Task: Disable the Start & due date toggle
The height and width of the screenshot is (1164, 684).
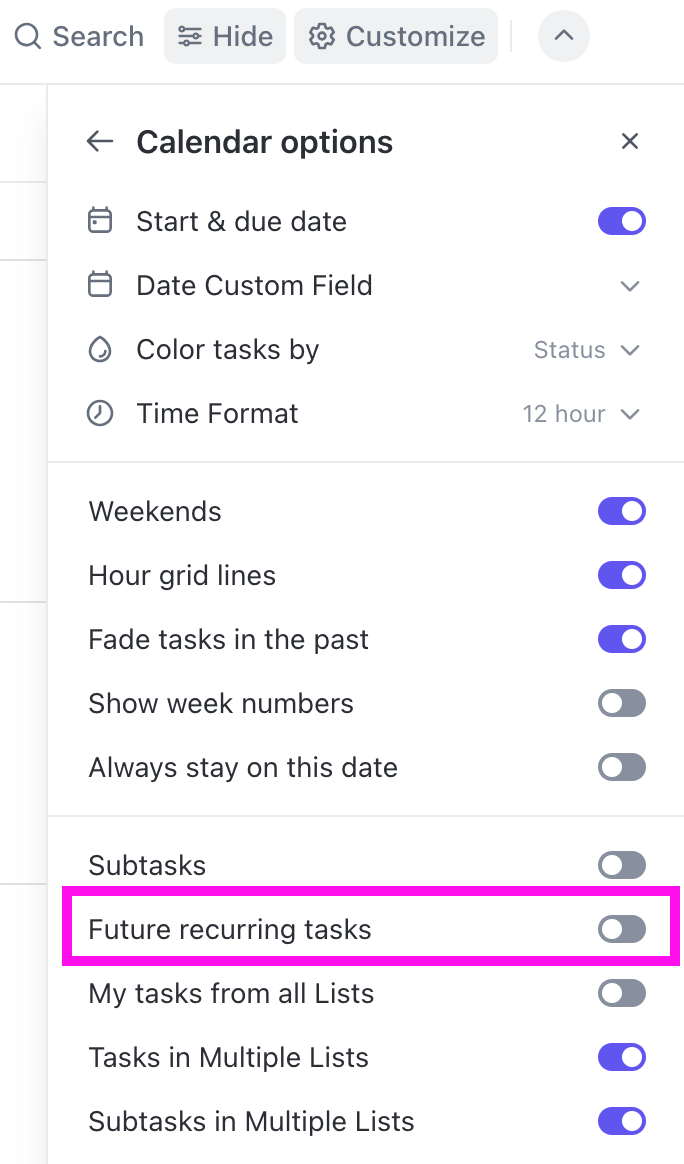Action: (x=622, y=221)
